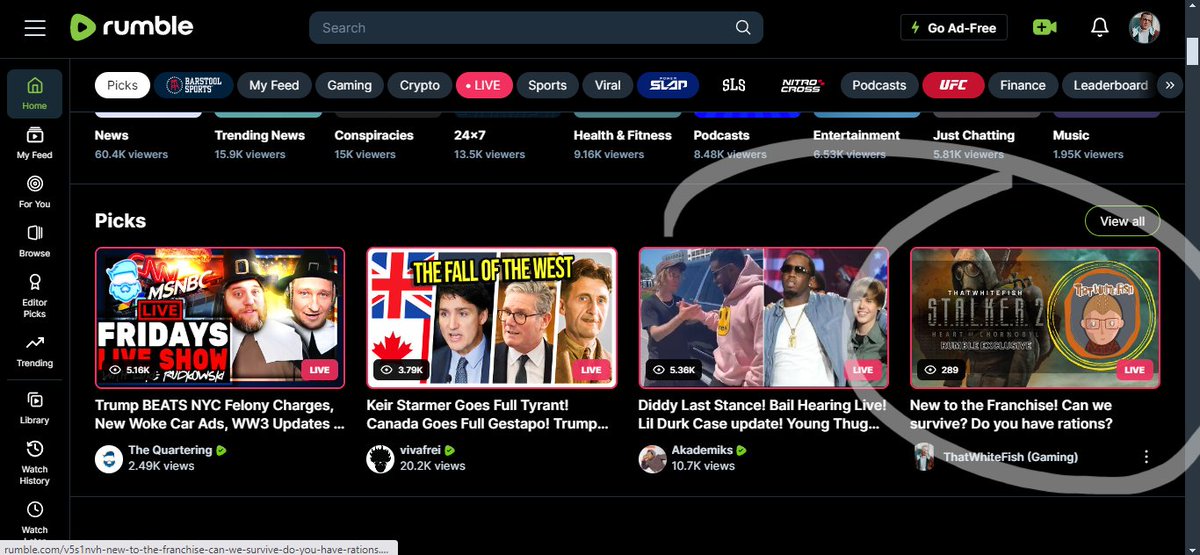Select the SLS category chip
Image resolution: width=1200 pixels, height=555 pixels.
[734, 85]
